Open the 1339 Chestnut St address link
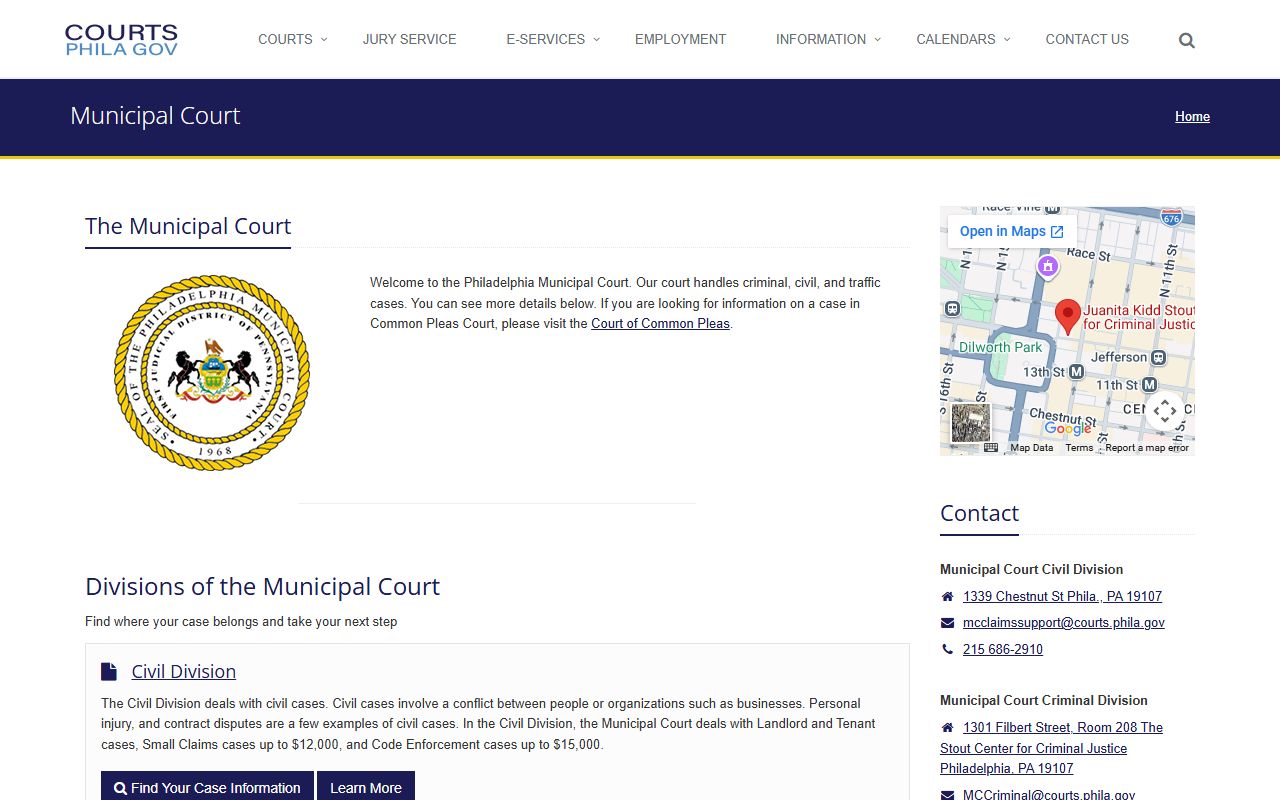 (1062, 596)
